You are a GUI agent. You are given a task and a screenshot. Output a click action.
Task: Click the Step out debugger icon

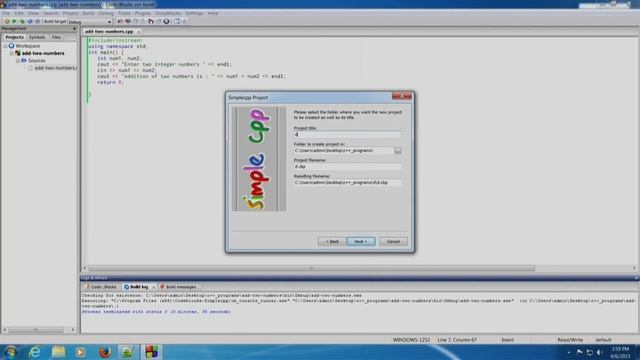tap(151, 21)
